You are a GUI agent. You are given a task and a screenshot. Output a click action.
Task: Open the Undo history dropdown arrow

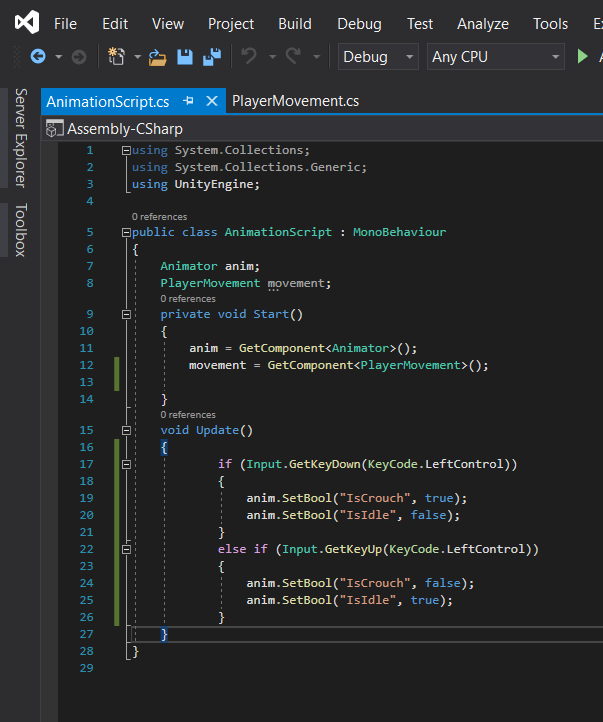pyautogui.click(x=273, y=57)
